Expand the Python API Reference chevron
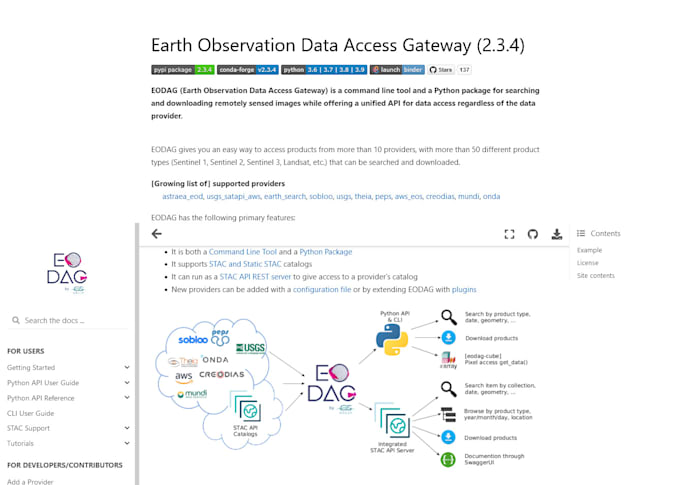 coord(127,397)
